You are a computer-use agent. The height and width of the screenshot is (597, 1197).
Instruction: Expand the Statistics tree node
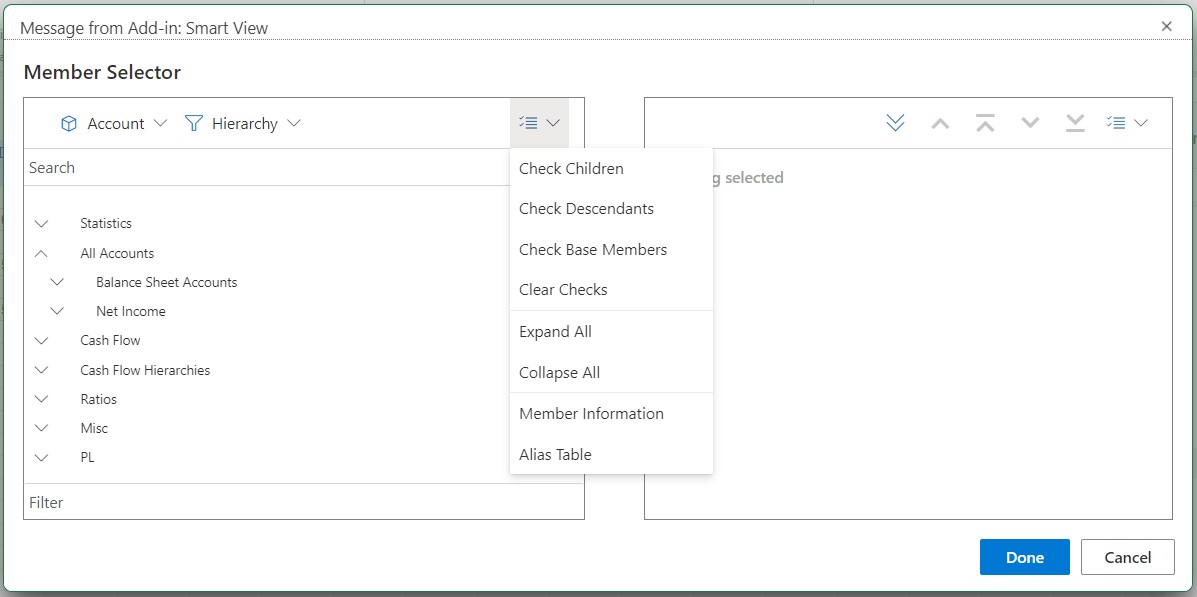click(41, 223)
